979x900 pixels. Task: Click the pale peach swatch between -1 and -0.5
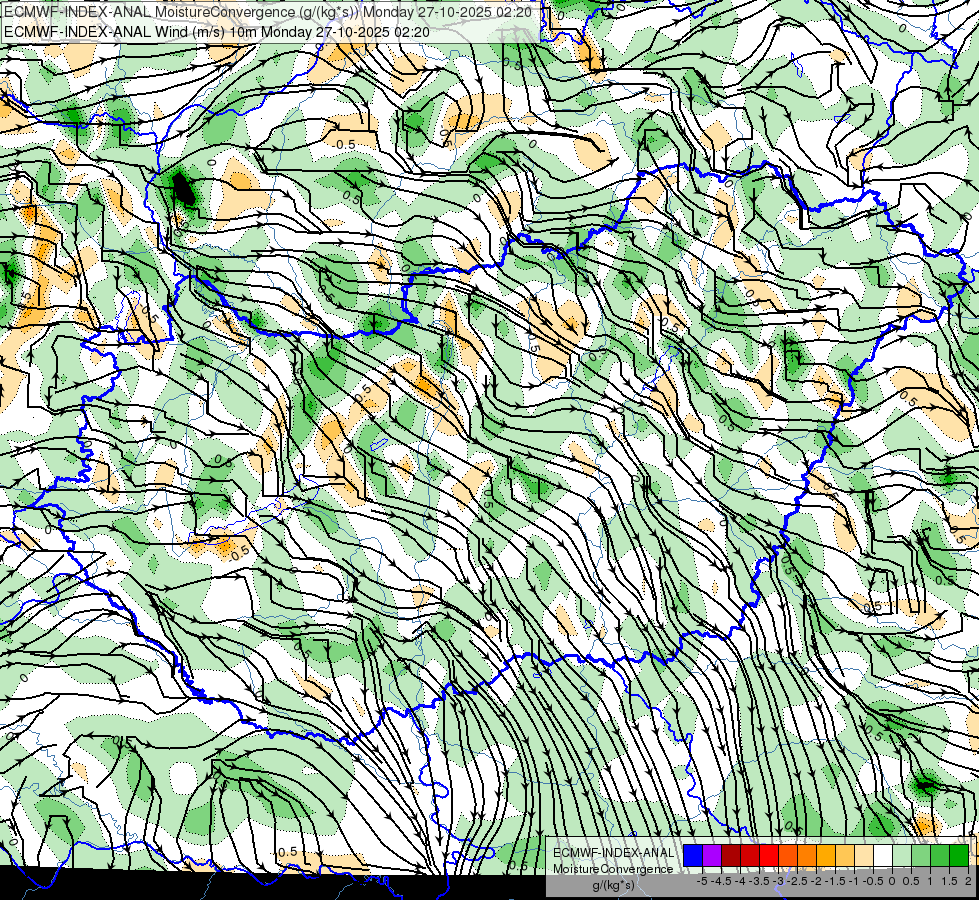pos(864,855)
